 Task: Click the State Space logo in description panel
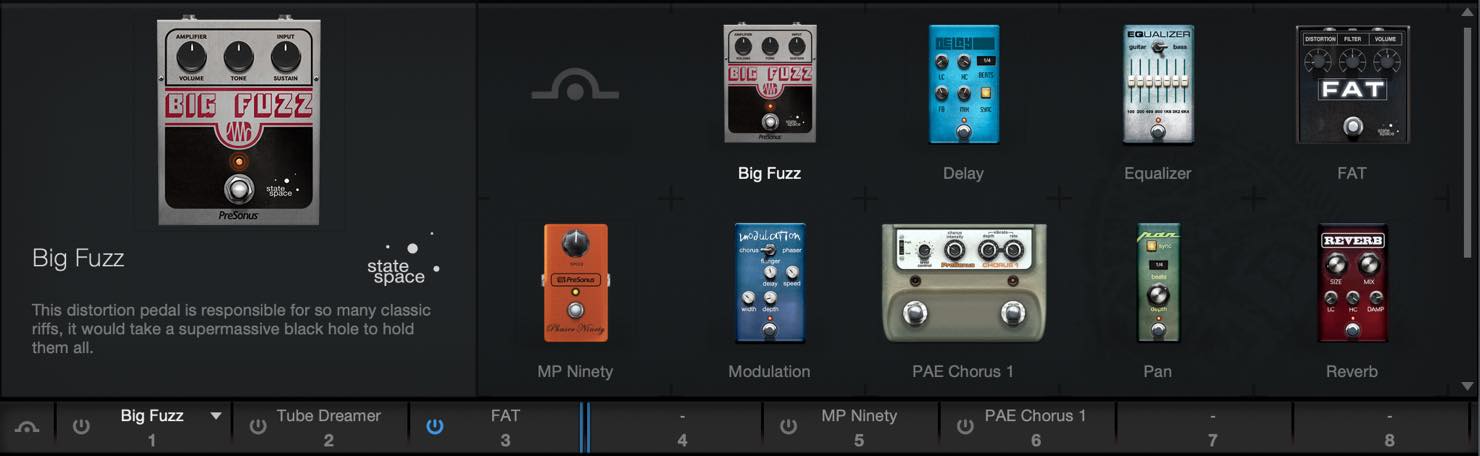pos(404,262)
